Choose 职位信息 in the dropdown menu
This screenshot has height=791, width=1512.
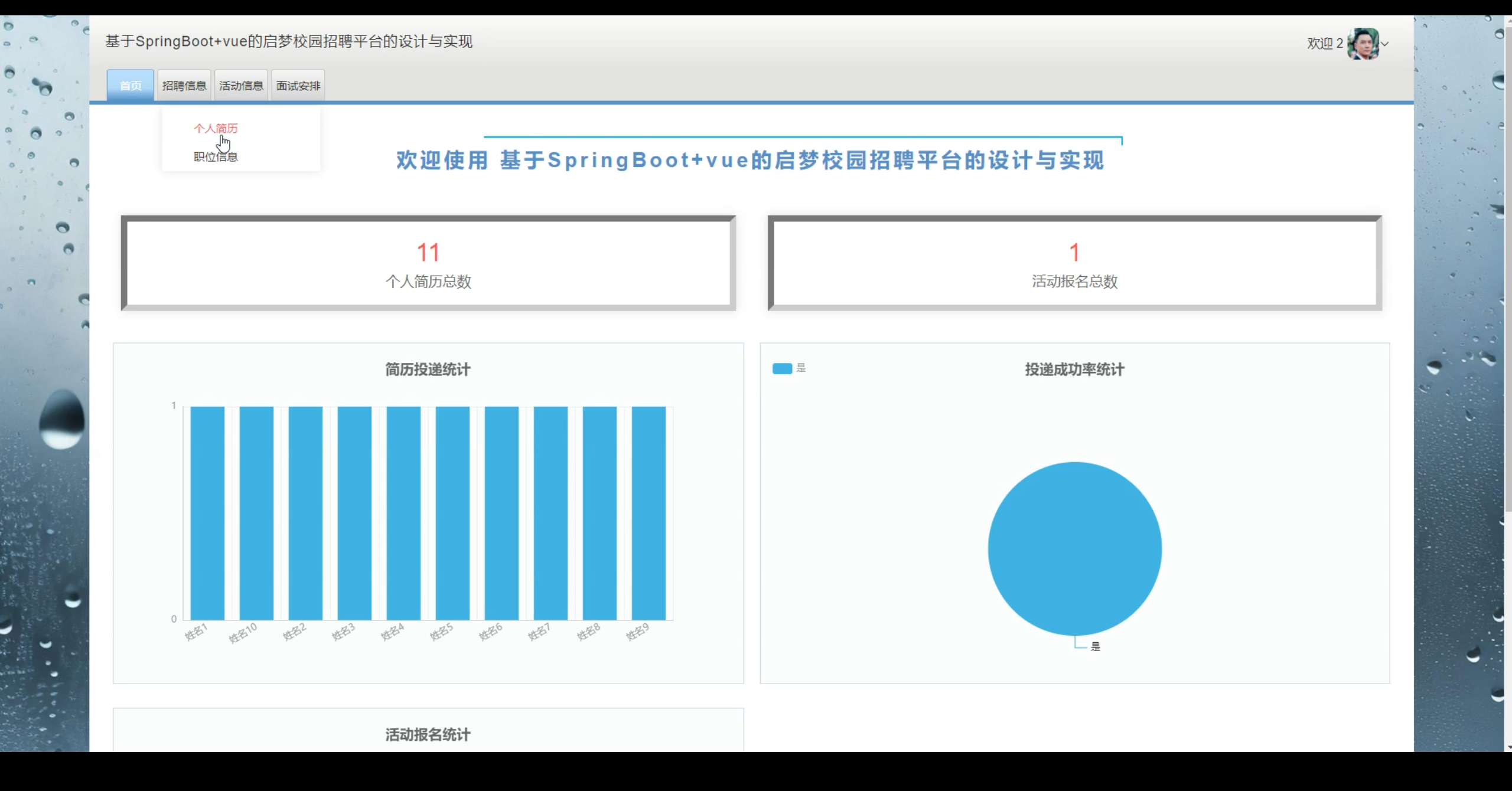click(x=216, y=156)
